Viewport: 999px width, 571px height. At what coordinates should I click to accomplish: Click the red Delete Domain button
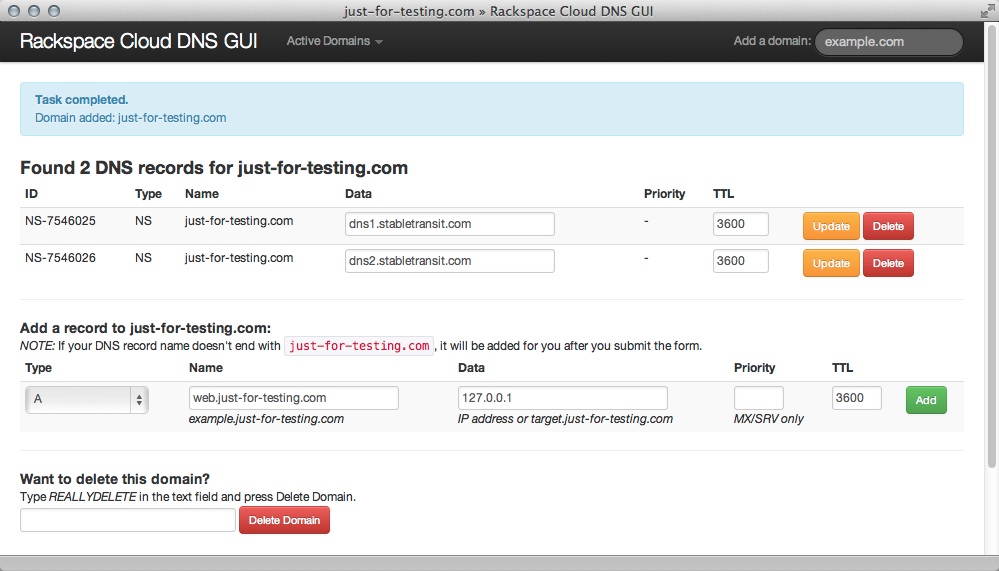pyautogui.click(x=284, y=520)
